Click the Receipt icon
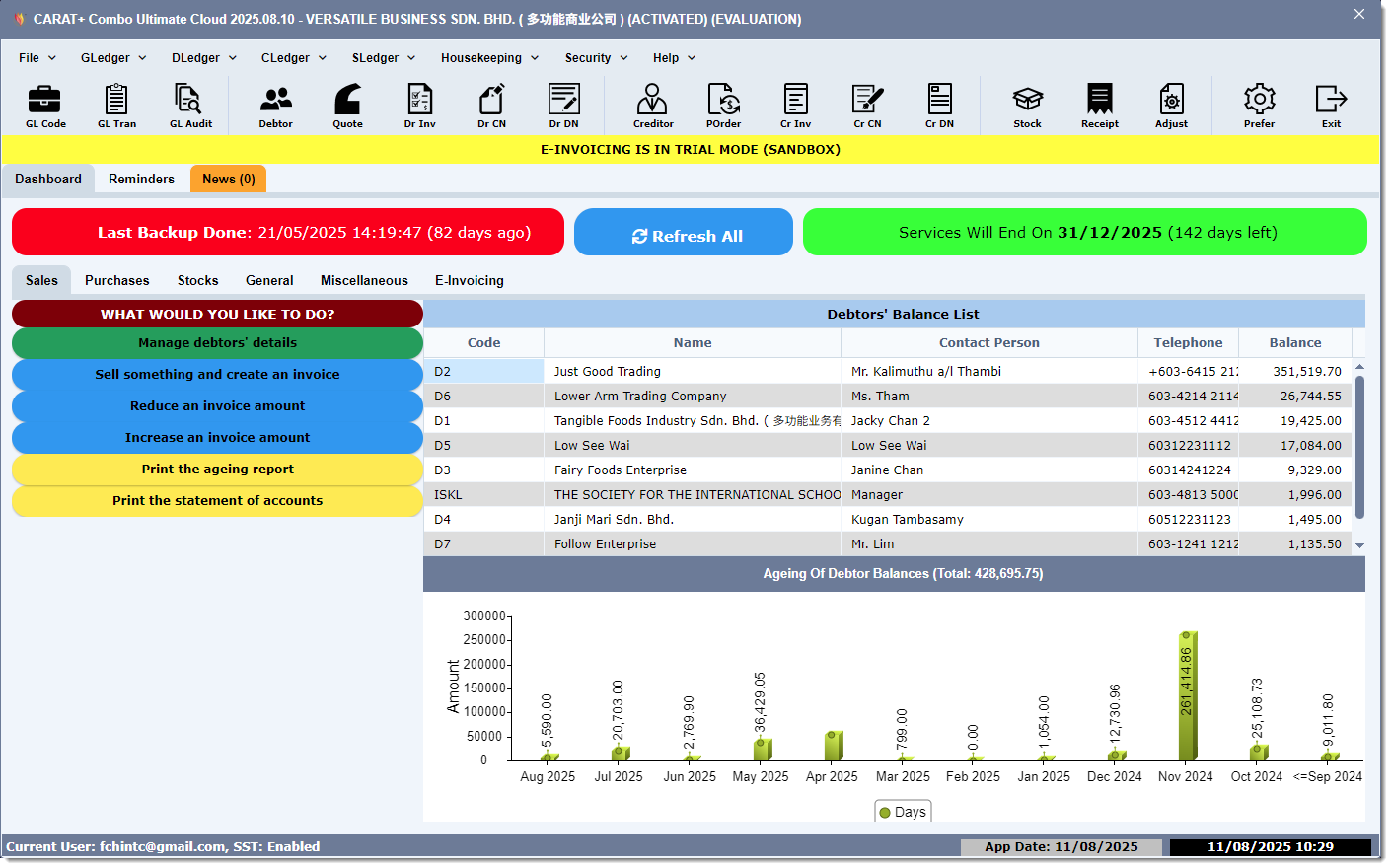1391x868 pixels. click(1099, 106)
